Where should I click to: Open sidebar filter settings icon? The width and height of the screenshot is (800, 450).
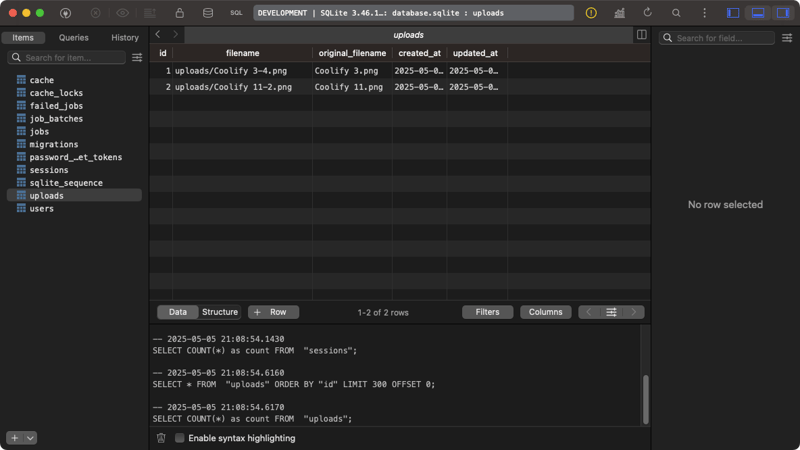pos(137,58)
